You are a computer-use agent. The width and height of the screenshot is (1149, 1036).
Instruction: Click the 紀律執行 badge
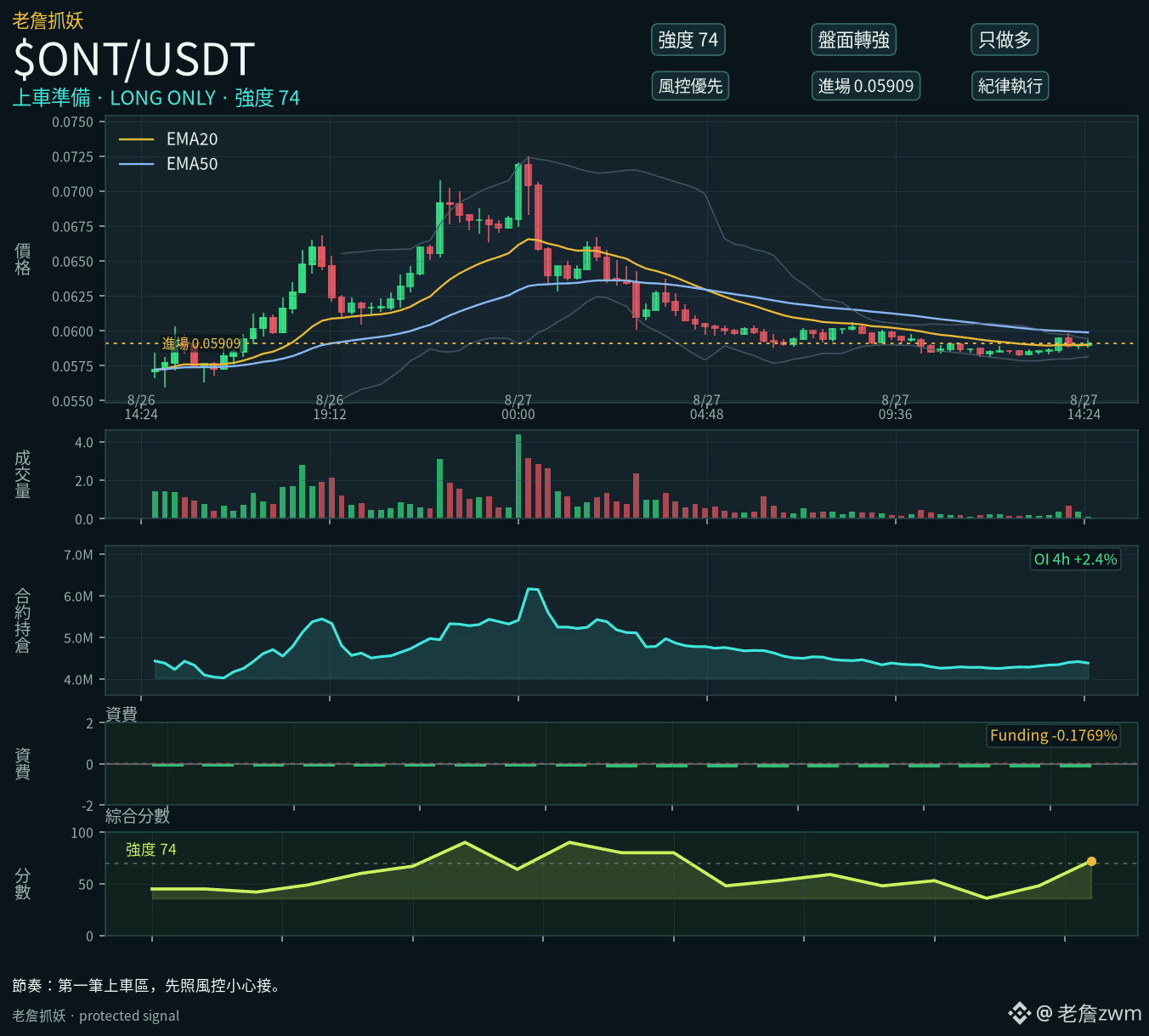pos(1010,86)
